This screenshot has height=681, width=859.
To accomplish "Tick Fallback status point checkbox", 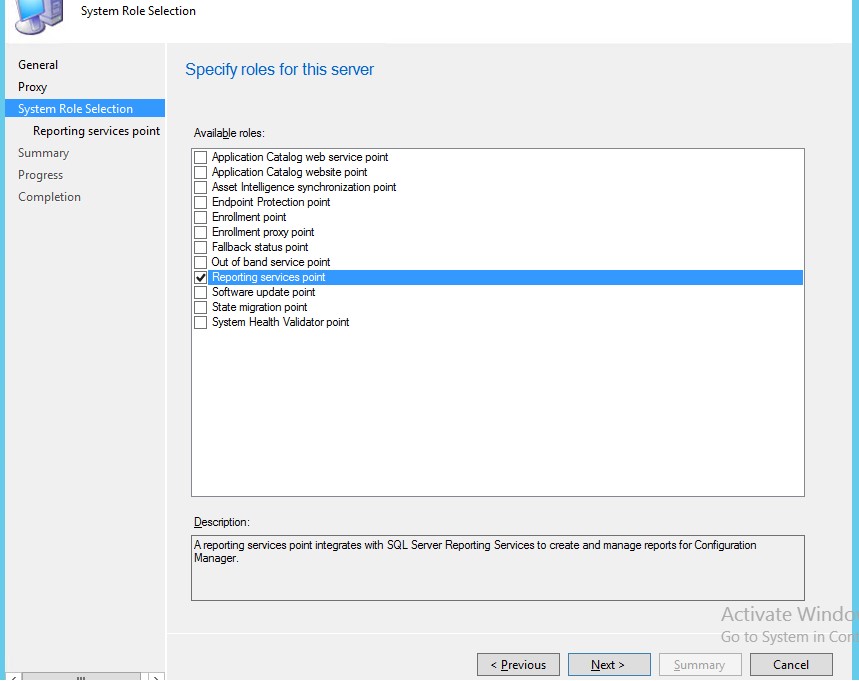I will coord(201,247).
